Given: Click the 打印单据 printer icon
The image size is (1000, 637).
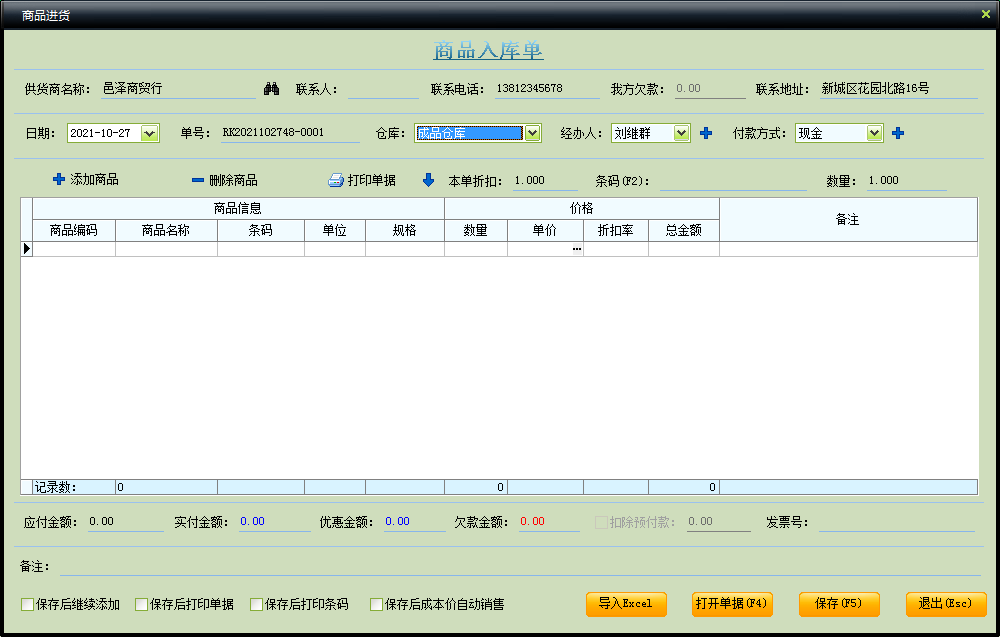Looking at the screenshot, I should [335, 180].
